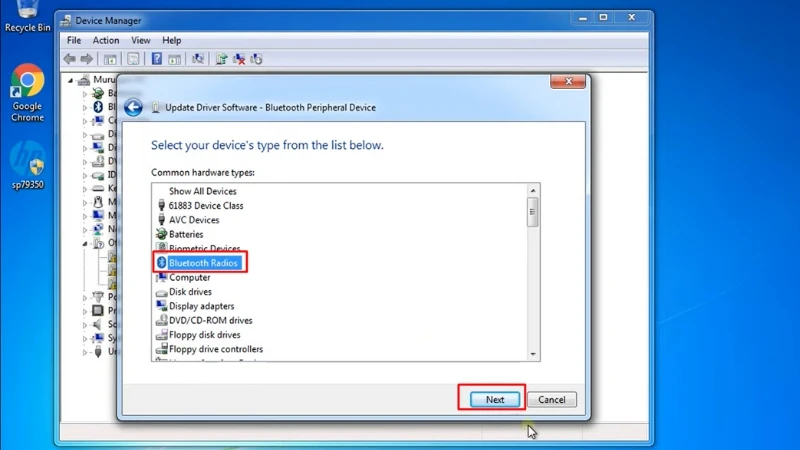Click the Cancel button
Image resolution: width=800 pixels, height=450 pixels.
click(552, 399)
